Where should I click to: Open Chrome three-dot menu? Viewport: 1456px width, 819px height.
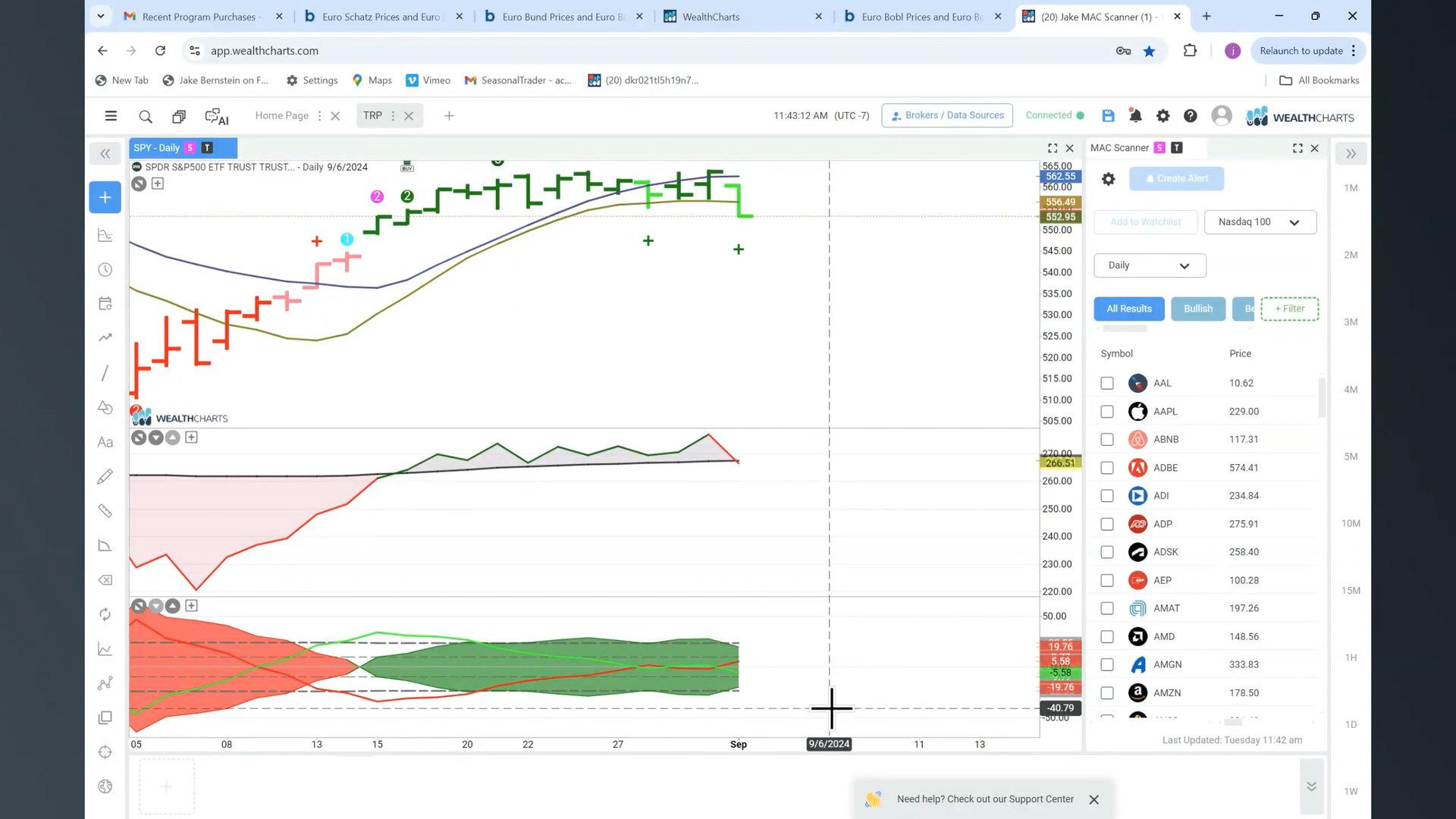(1354, 51)
